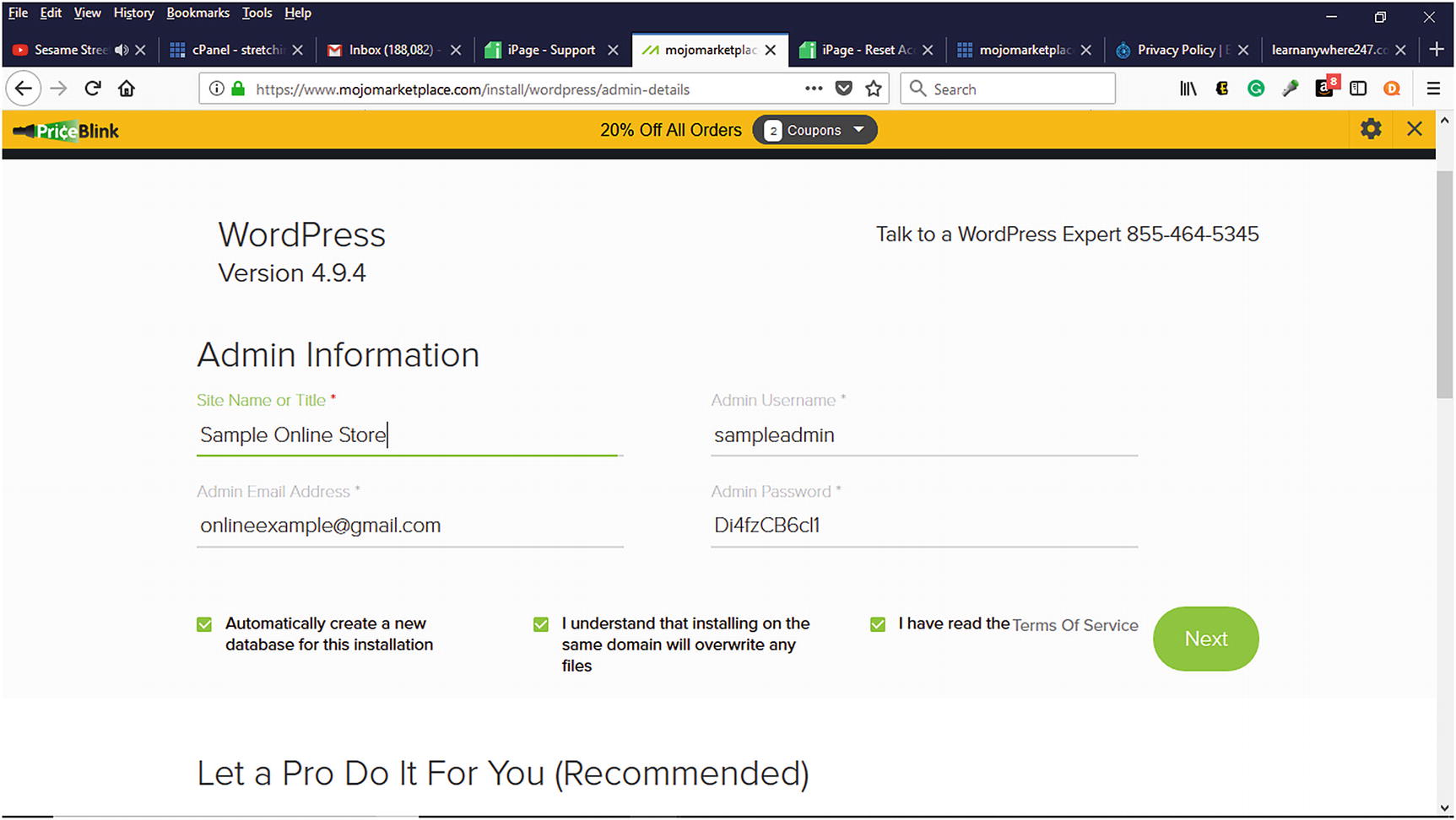The height and width of the screenshot is (820, 1456).
Task: Open a new browser tab
Action: [x=1437, y=50]
